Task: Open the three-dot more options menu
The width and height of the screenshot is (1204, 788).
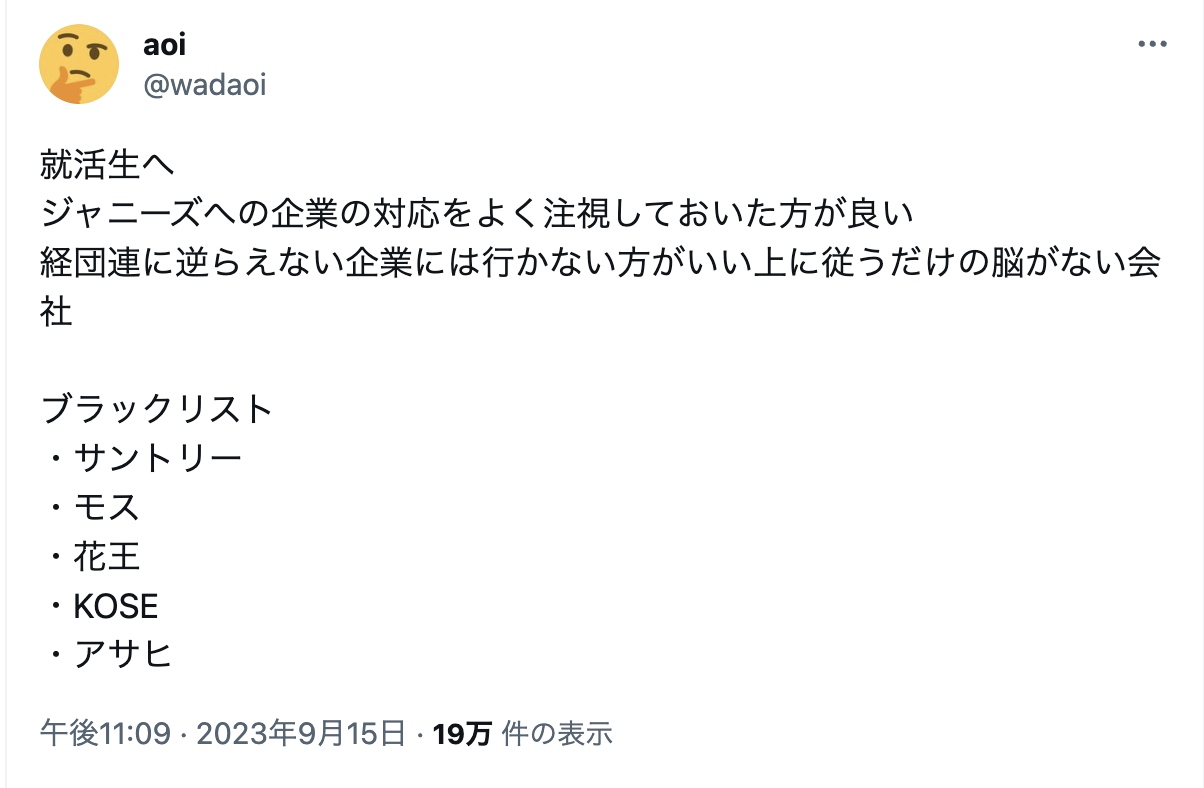Action: click(1152, 46)
